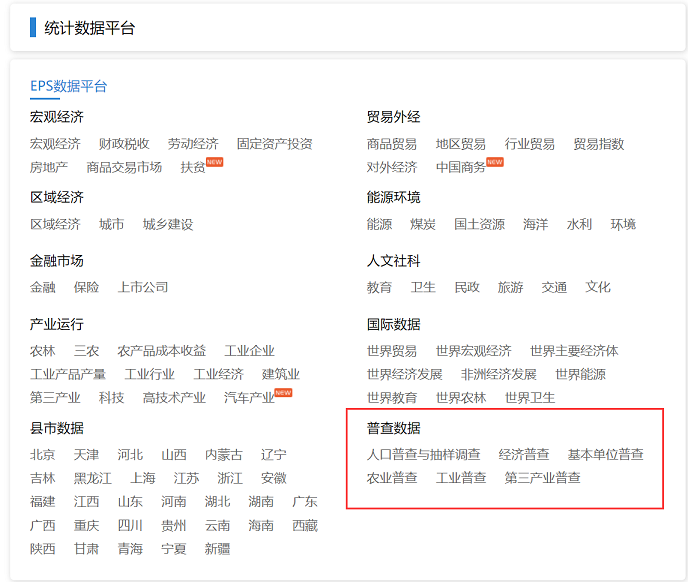Go to 城乡建设 regional data
This screenshot has width=688, height=582.
[x=168, y=225]
